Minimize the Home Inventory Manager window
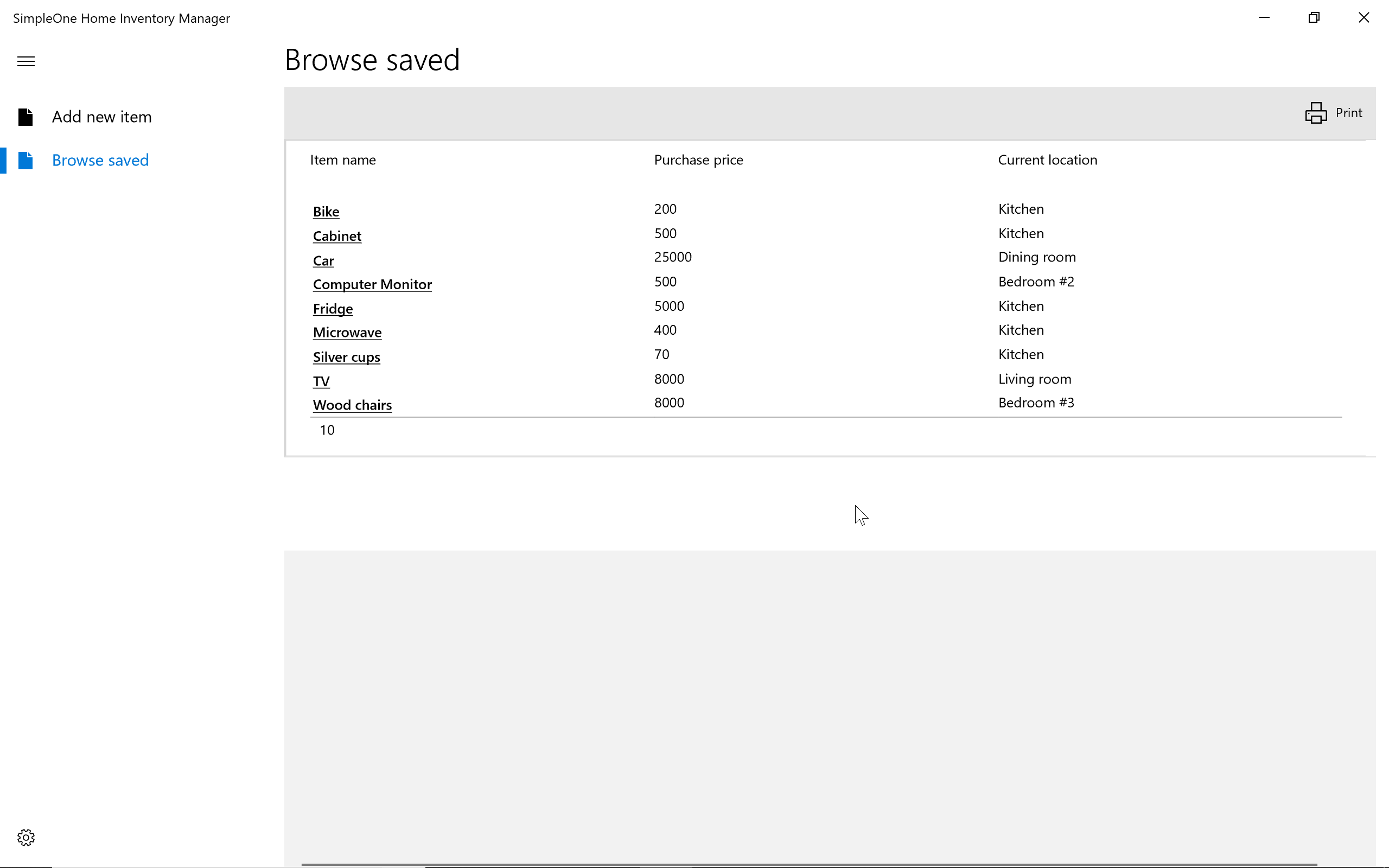Image resolution: width=1389 pixels, height=868 pixels. point(1264,18)
